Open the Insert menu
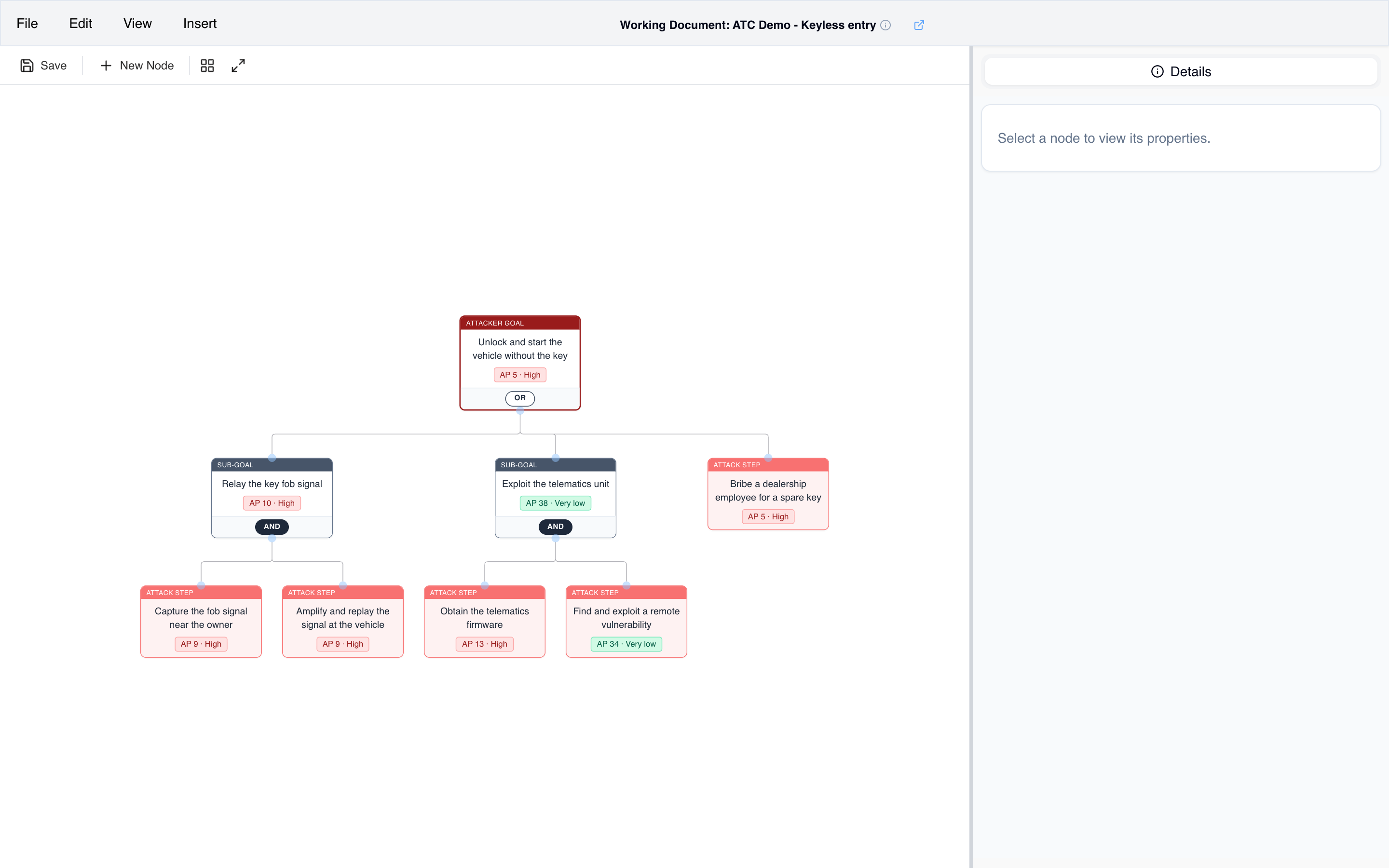1389x868 pixels. (200, 24)
